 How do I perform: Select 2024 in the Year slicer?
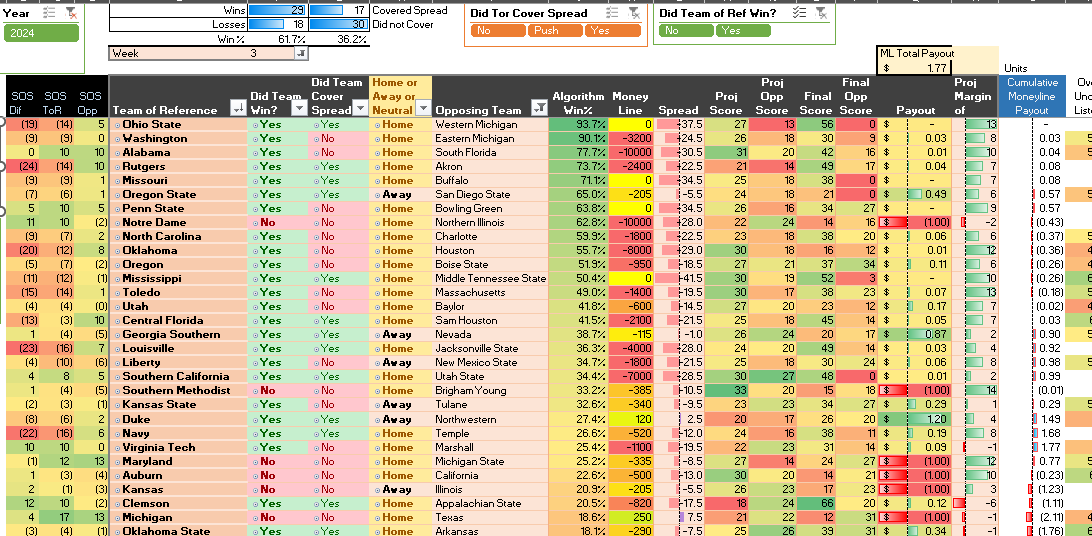click(41, 33)
